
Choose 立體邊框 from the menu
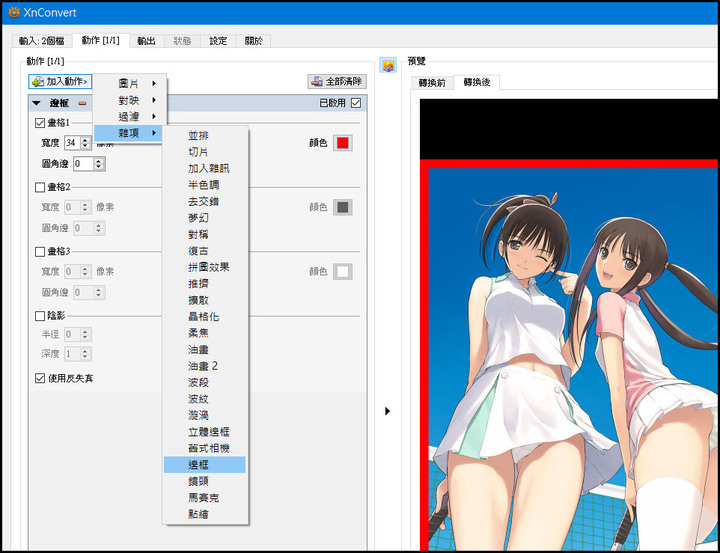click(205, 432)
